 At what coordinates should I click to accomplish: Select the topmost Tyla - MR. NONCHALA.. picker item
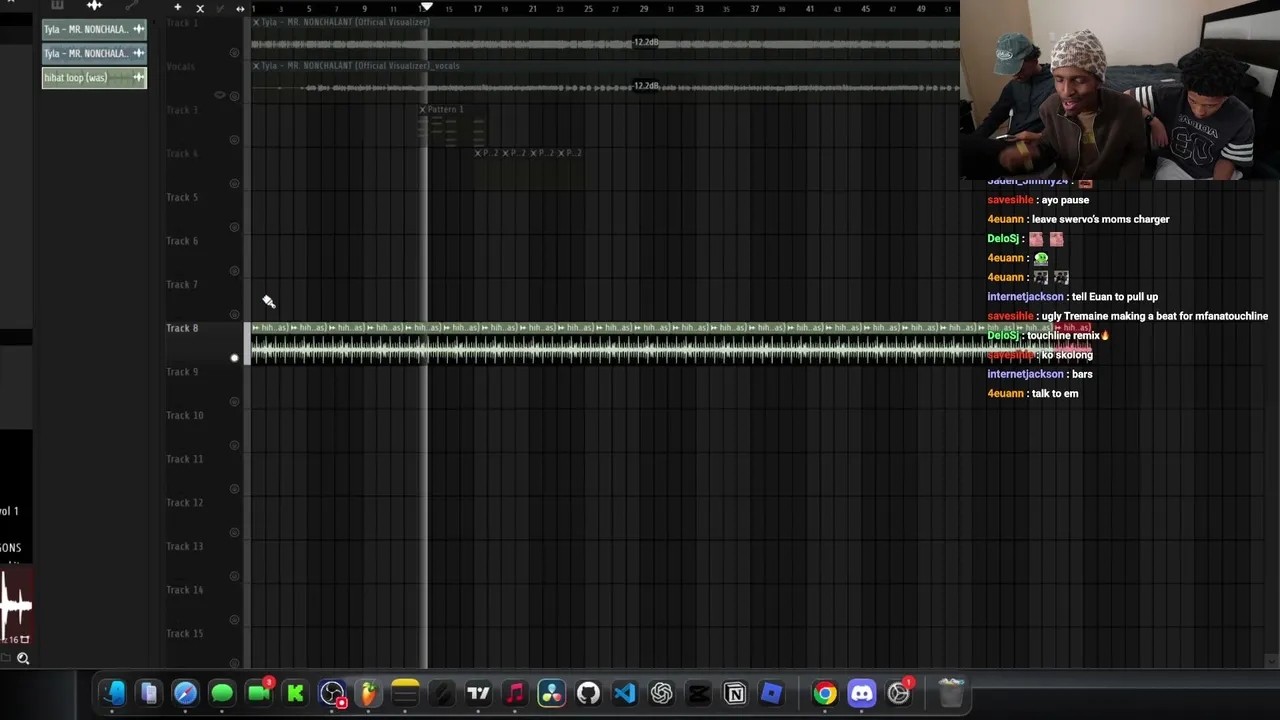pyautogui.click(x=94, y=29)
